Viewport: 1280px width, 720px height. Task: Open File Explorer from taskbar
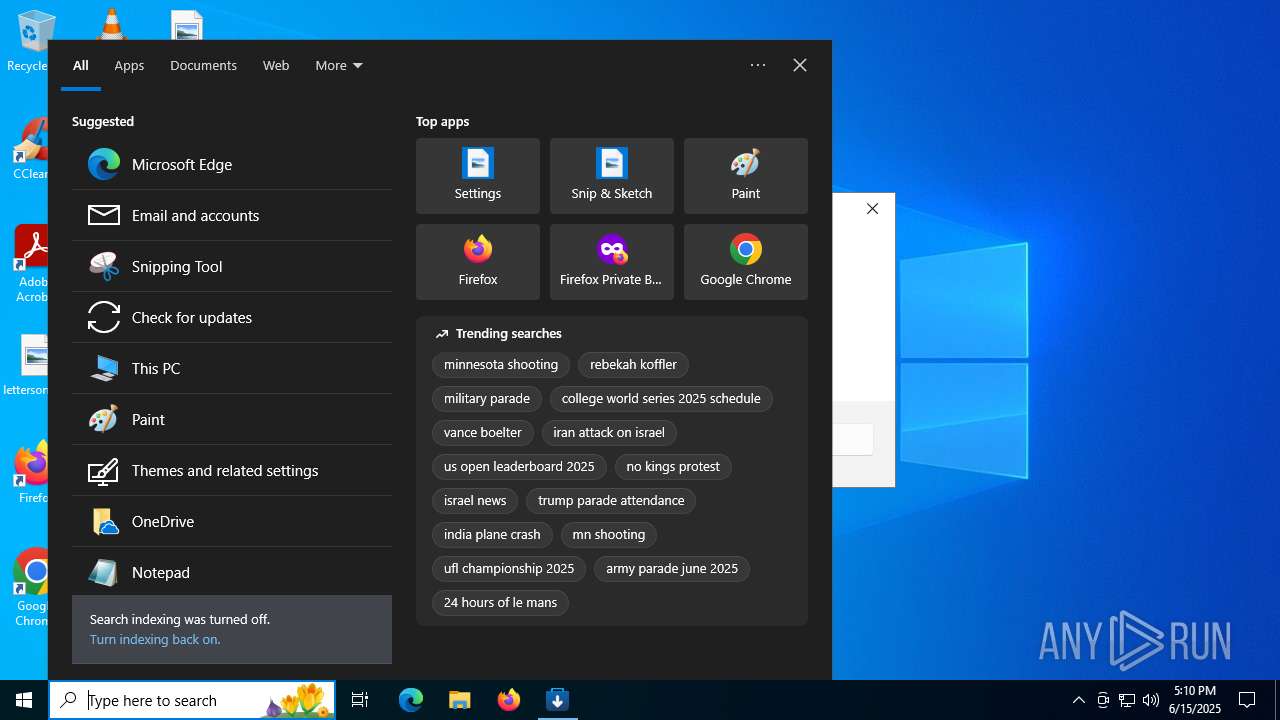pos(459,700)
